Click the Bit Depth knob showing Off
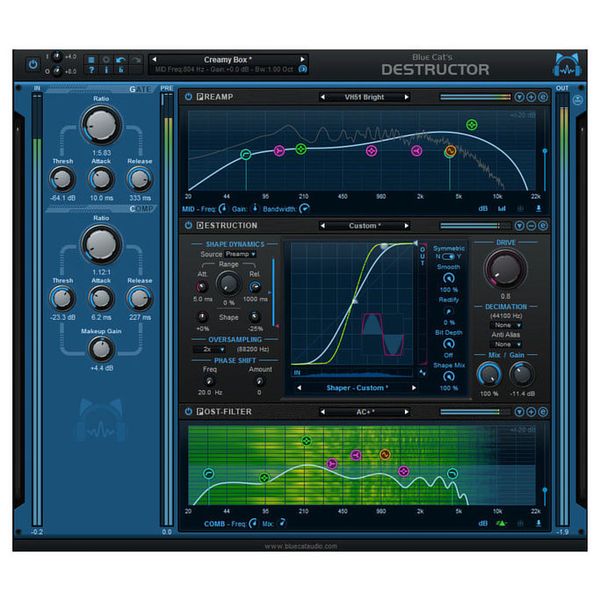The width and height of the screenshot is (600, 600). coord(448,344)
